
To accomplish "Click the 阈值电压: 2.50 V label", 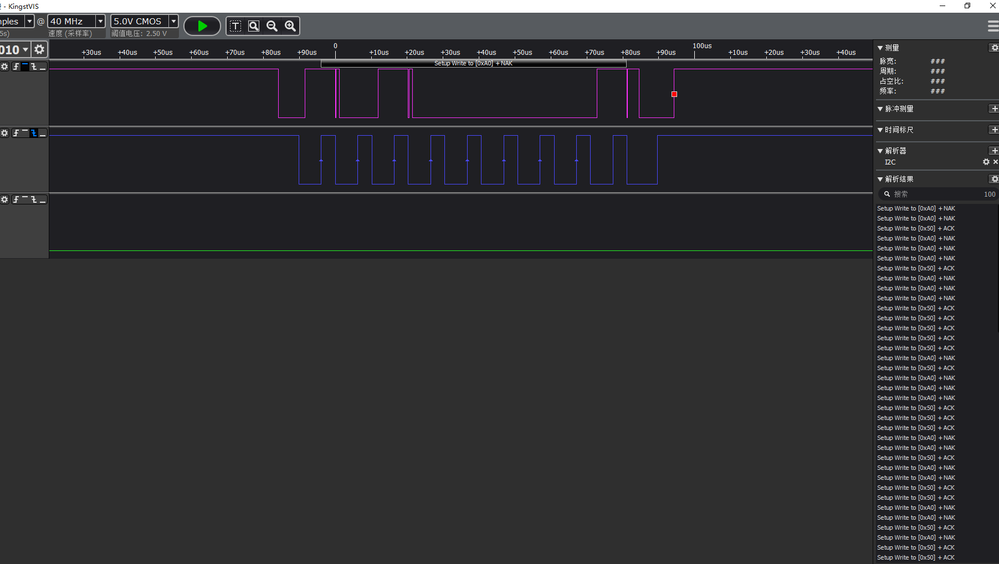I will (x=140, y=33).
